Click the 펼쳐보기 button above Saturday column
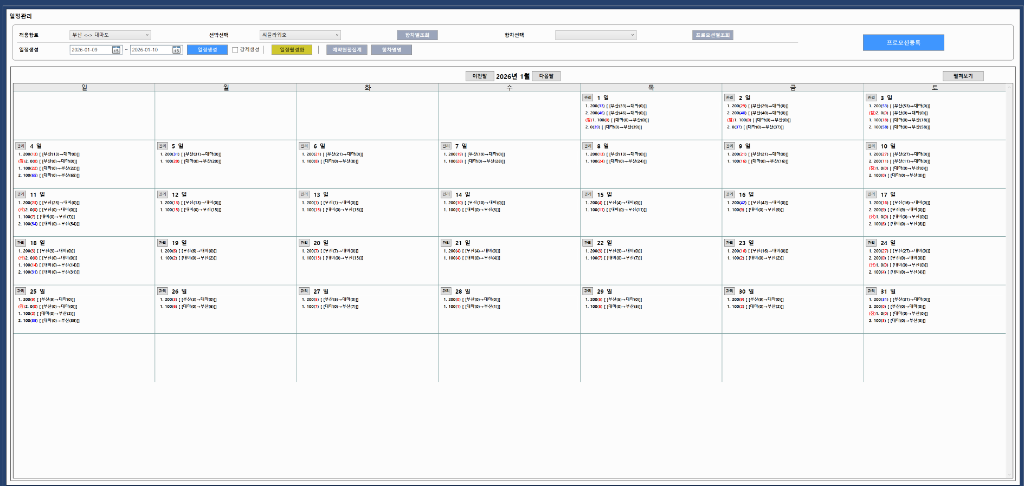This screenshot has height=486, width=1024. [964, 75]
